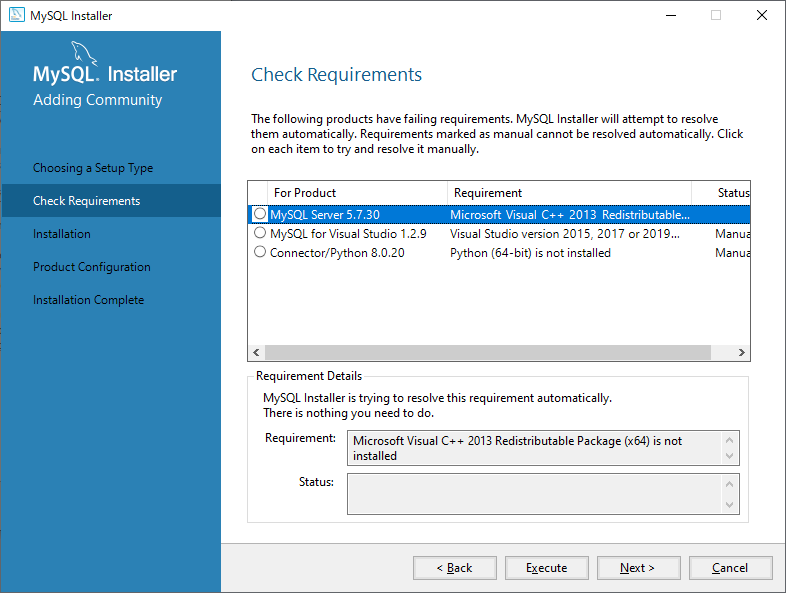Click the right scroll arrow in the product list
Screen dimensions: 786x593
tap(741, 352)
